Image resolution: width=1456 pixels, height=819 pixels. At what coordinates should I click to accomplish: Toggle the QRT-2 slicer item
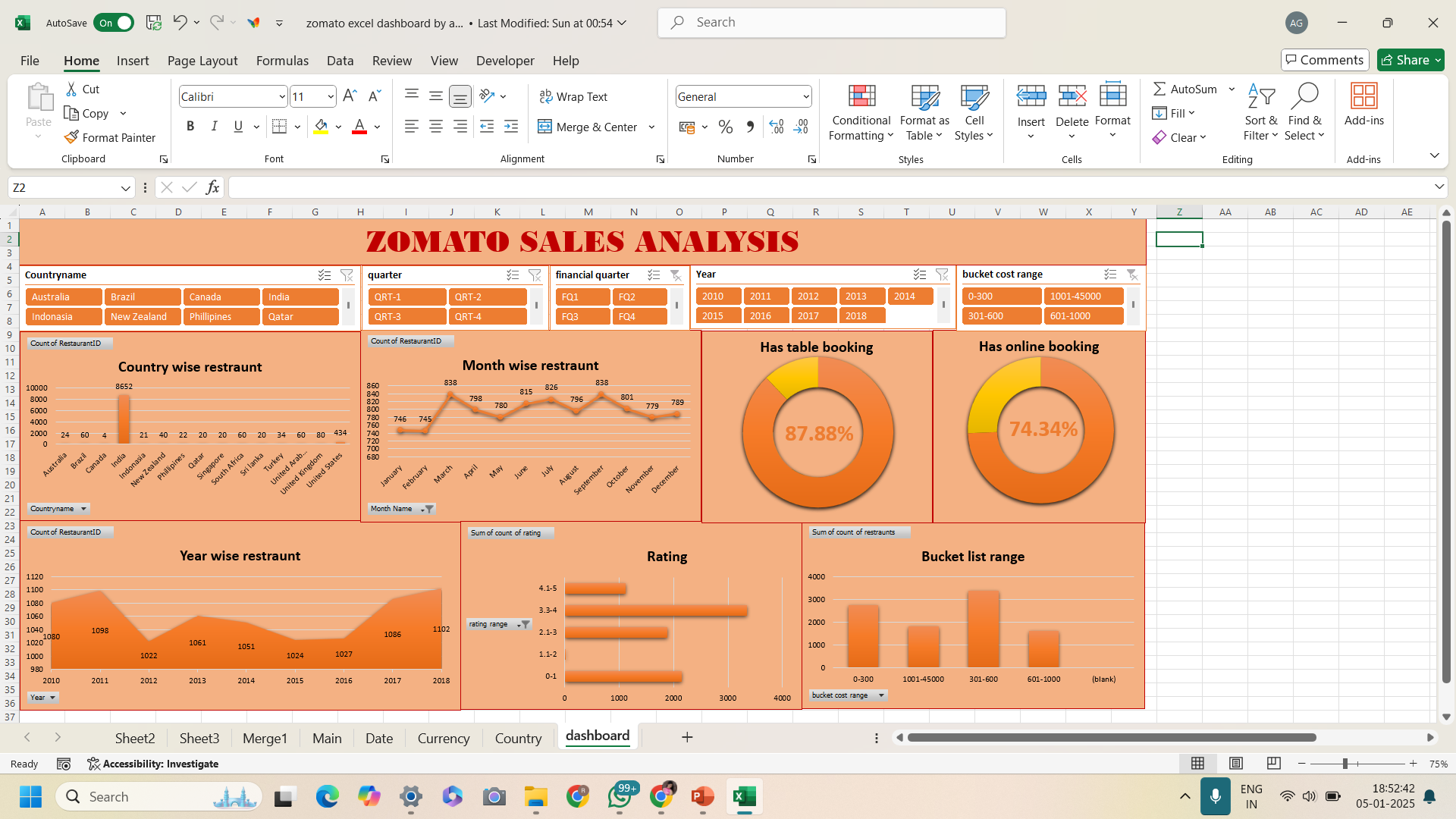pyautogui.click(x=488, y=297)
